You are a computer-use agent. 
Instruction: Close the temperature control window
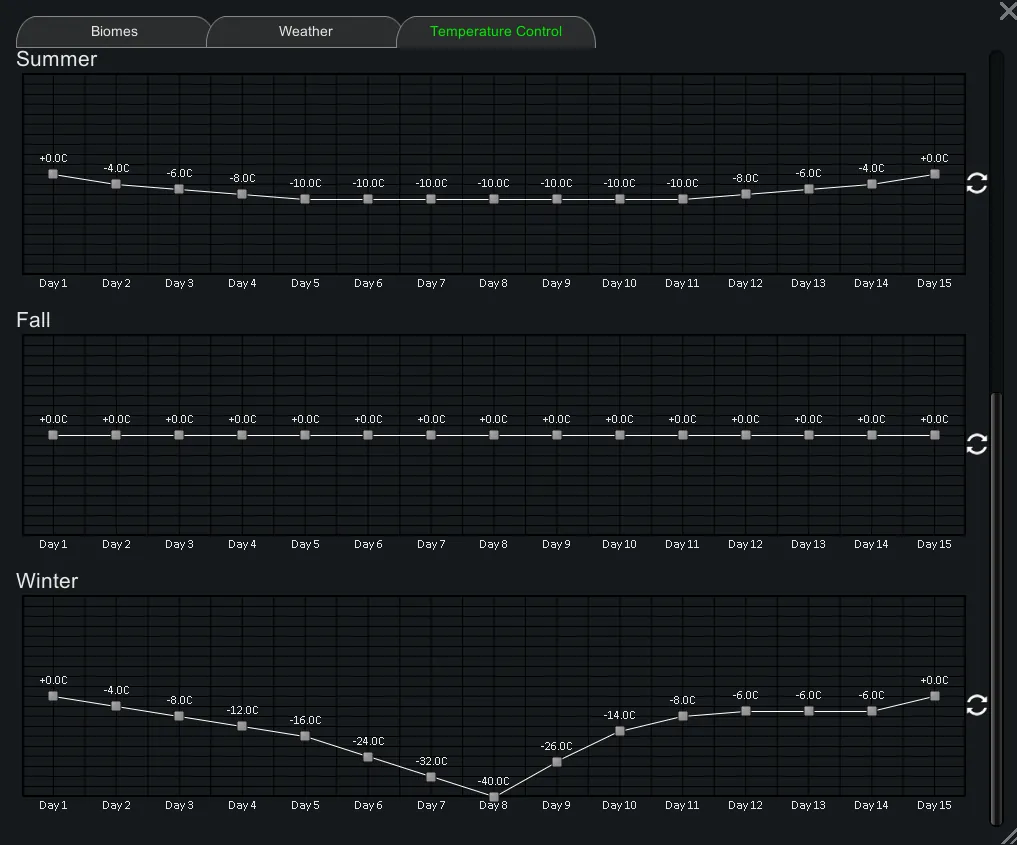pyautogui.click(x=1007, y=11)
